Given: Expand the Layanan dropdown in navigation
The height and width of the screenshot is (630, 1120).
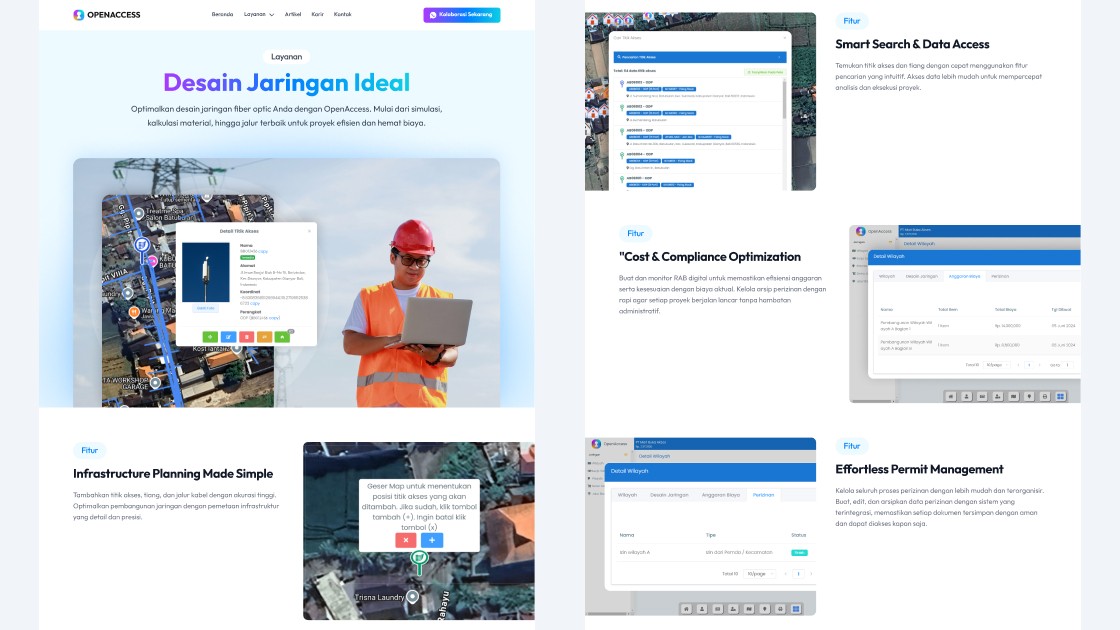Looking at the screenshot, I should [259, 14].
